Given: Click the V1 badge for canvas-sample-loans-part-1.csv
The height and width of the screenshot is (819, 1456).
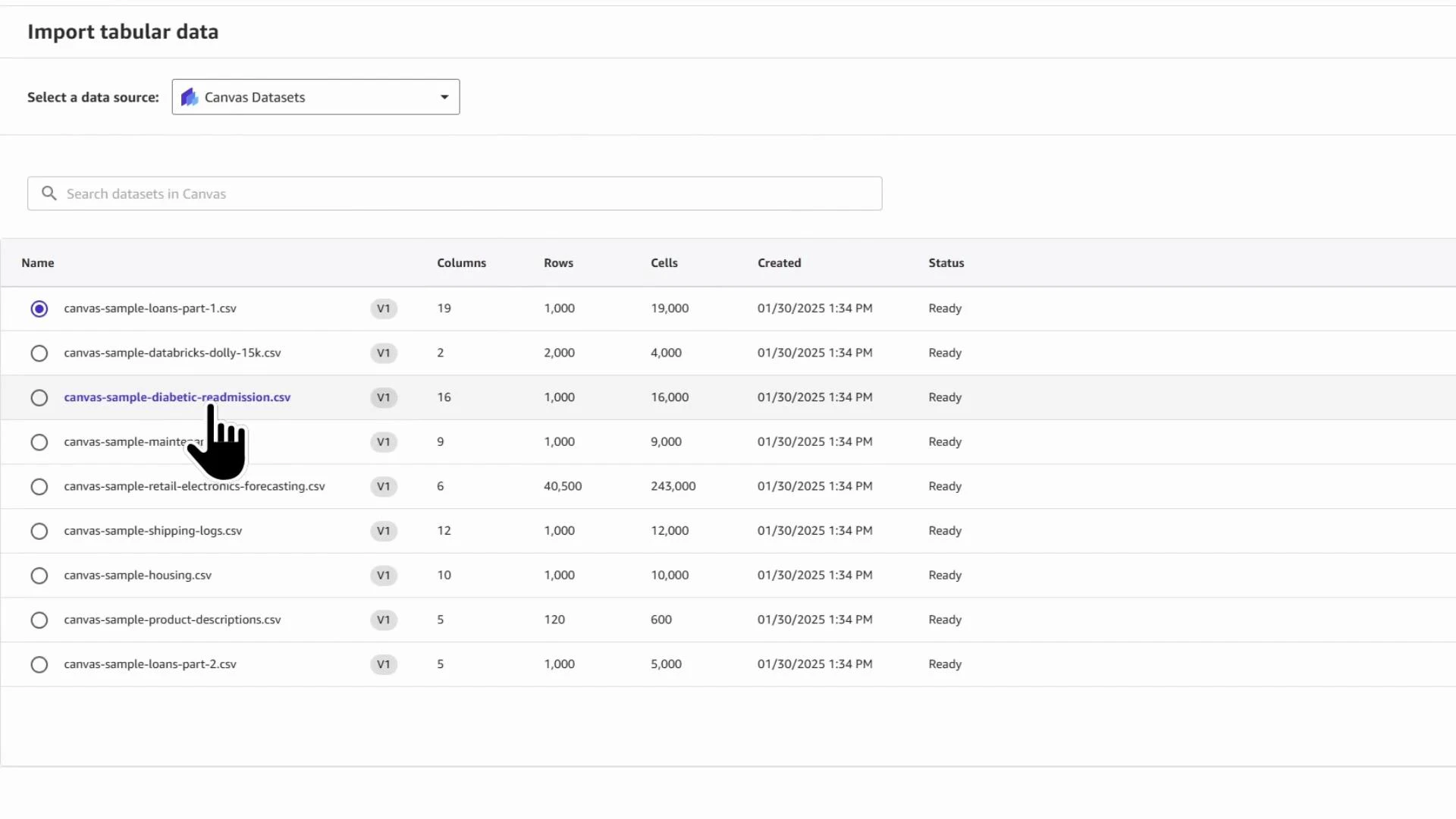Looking at the screenshot, I should pos(384,309).
